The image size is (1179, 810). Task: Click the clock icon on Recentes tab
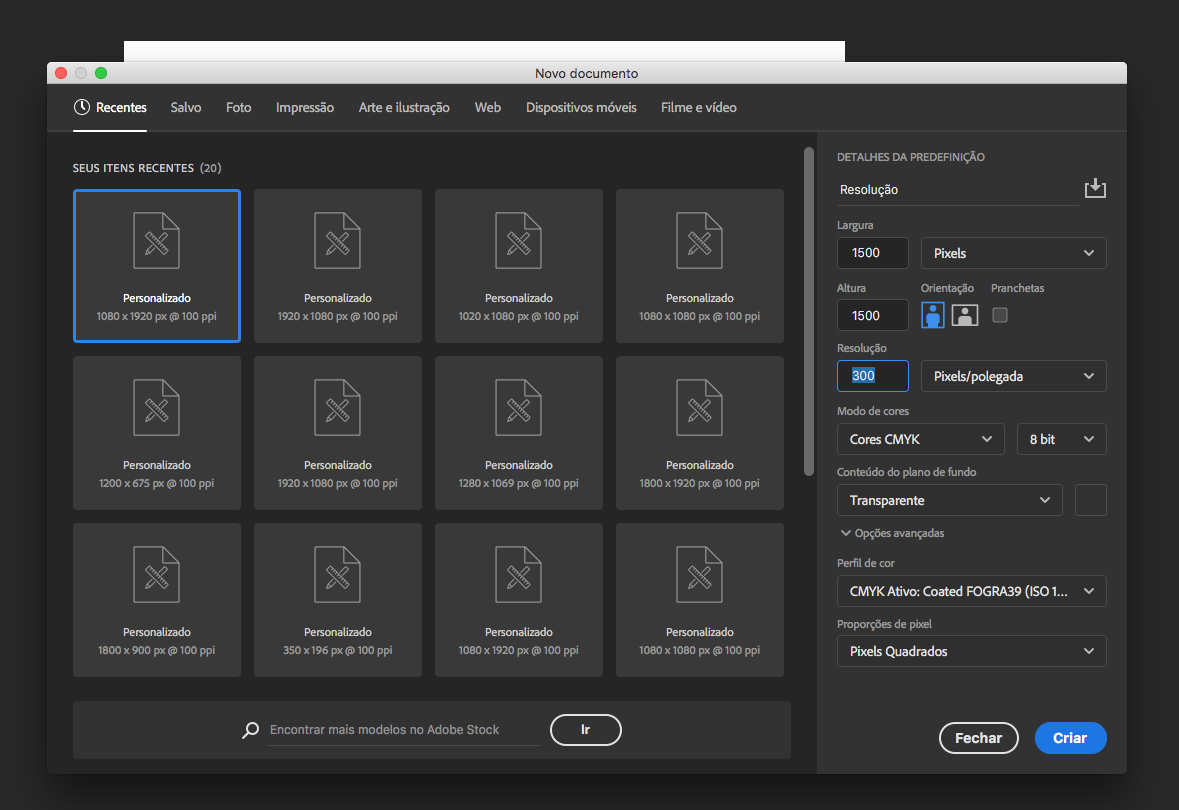[82, 107]
